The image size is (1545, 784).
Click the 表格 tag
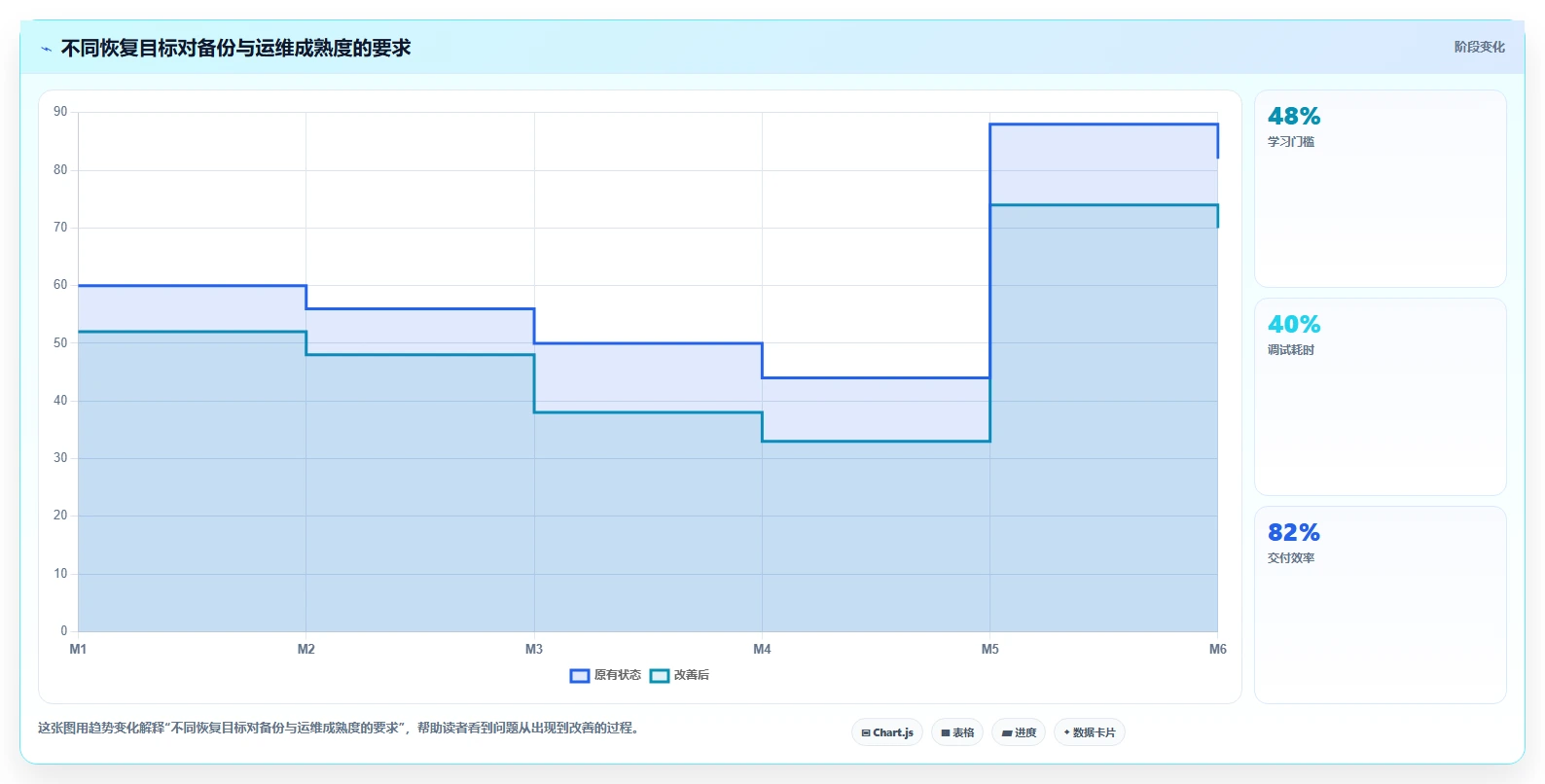[957, 732]
